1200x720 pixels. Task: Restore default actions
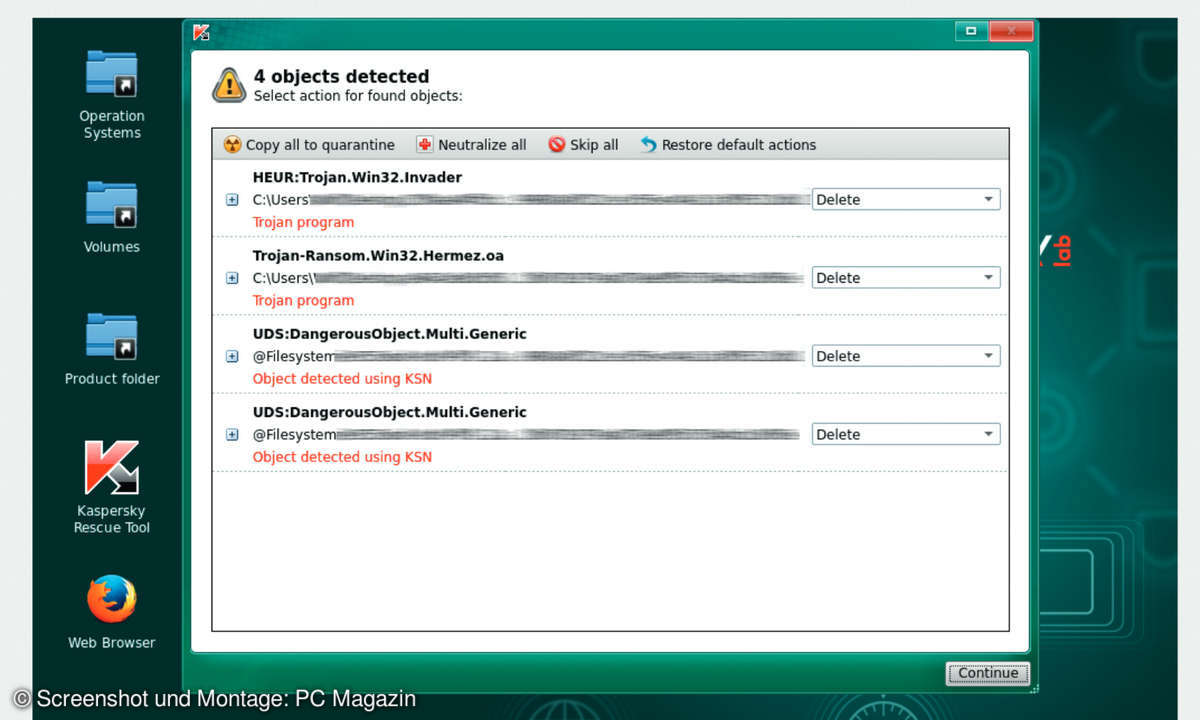[x=728, y=145]
